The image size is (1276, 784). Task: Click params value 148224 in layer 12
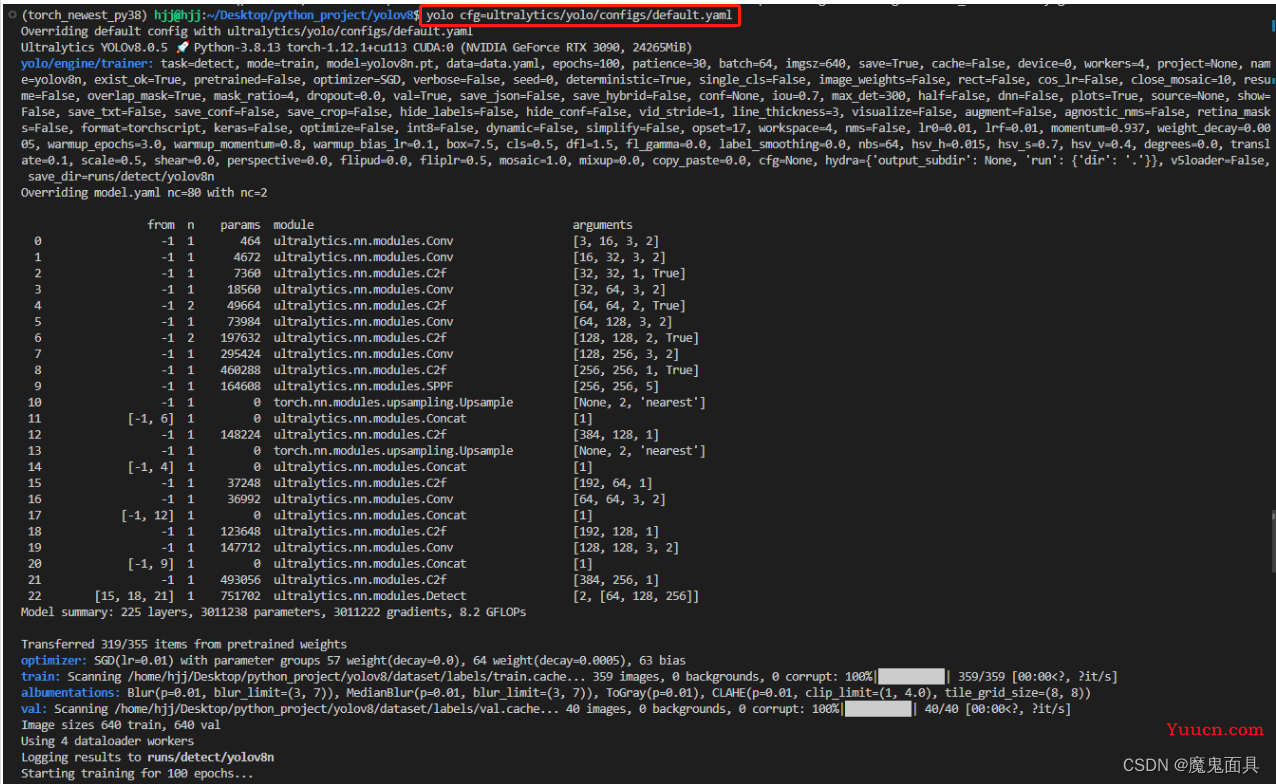[x=240, y=434]
